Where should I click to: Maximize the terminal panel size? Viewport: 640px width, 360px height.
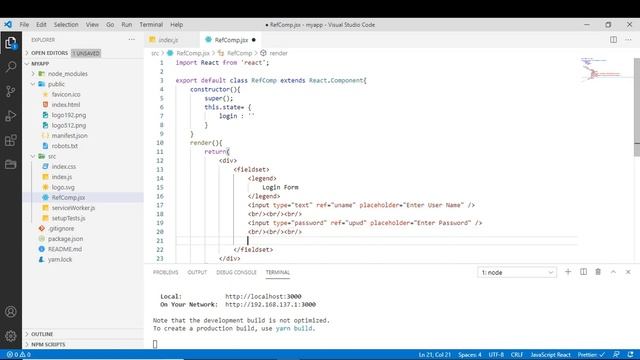coord(613,272)
